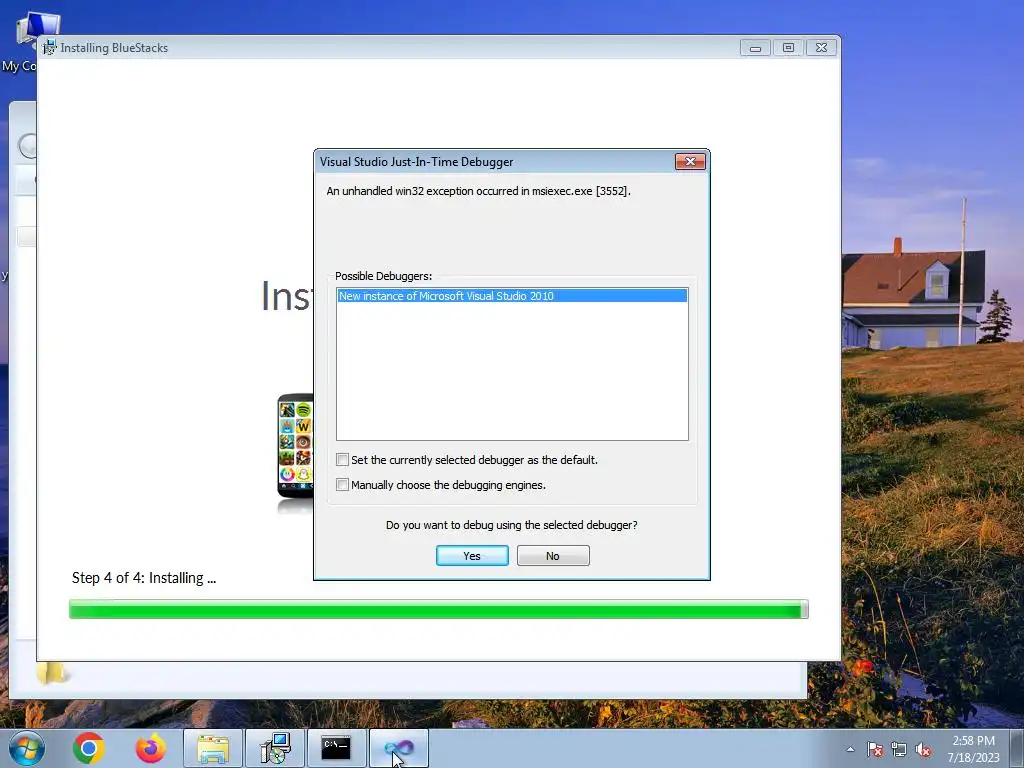
Task: Click No to decline debugging
Action: 552,556
